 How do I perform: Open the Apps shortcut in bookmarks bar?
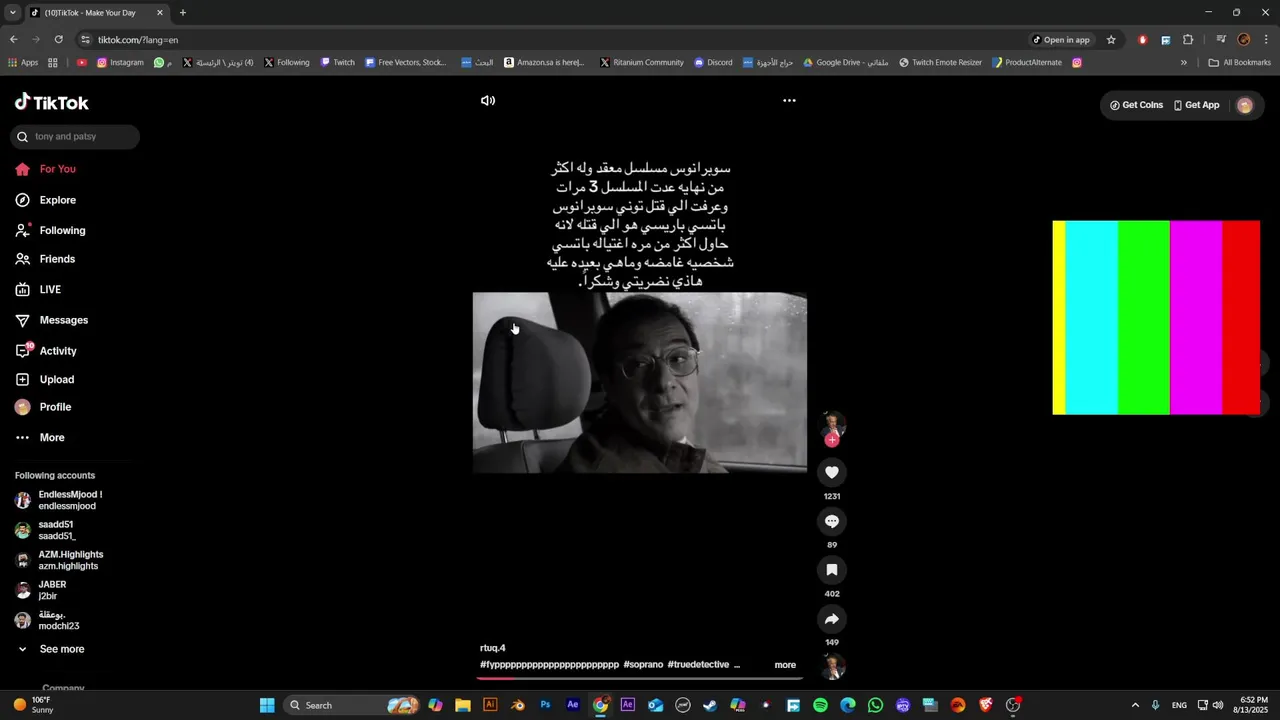coord(23,62)
